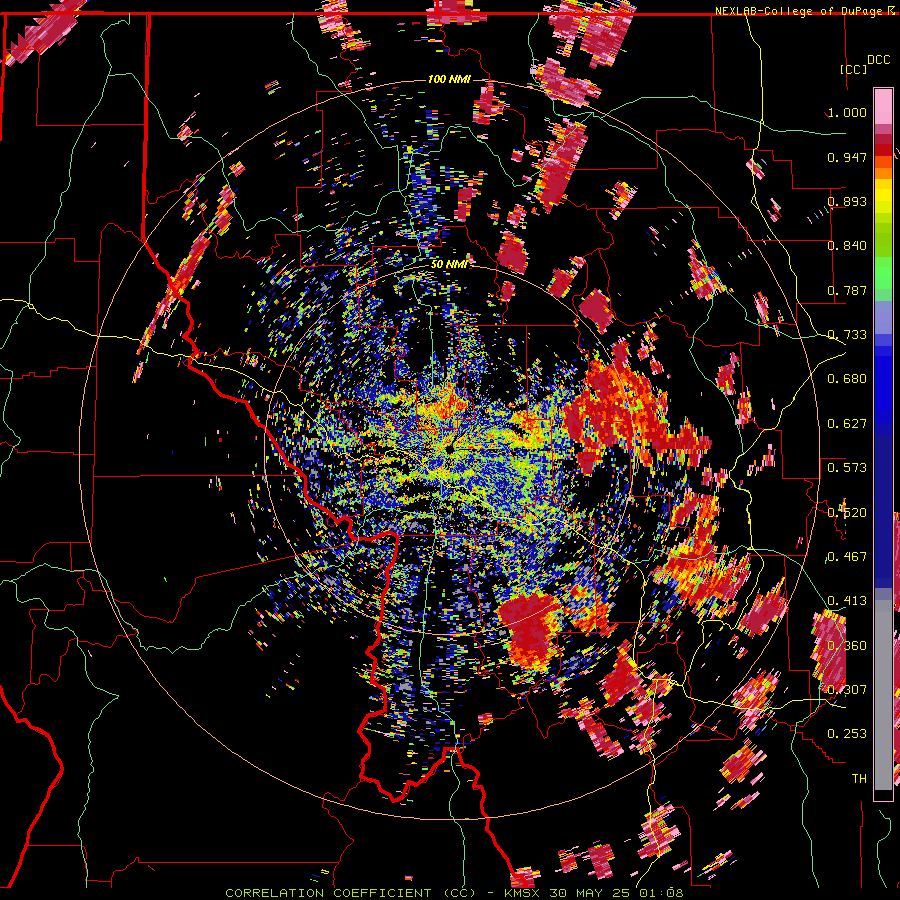Image resolution: width=900 pixels, height=900 pixels.
Task: Click the 1.000 value on the scale
Action: point(847,112)
